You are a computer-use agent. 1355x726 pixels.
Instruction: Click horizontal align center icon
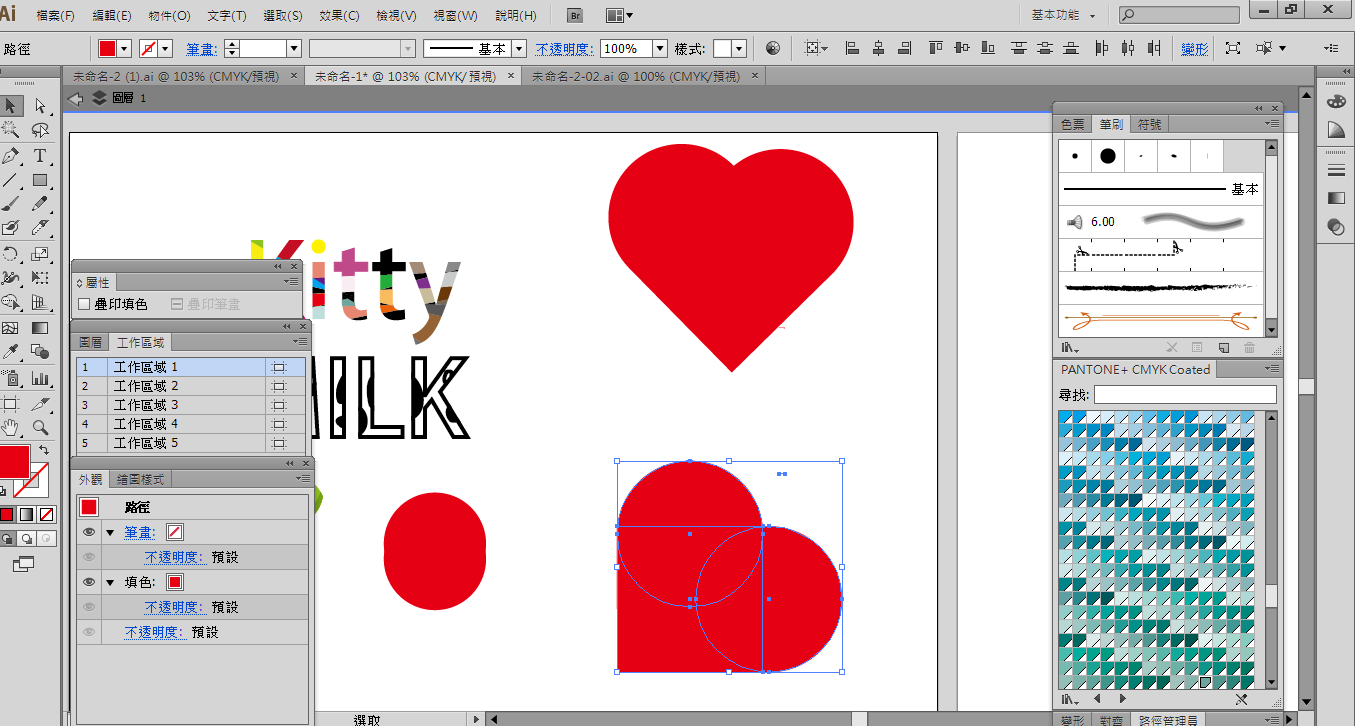point(878,48)
